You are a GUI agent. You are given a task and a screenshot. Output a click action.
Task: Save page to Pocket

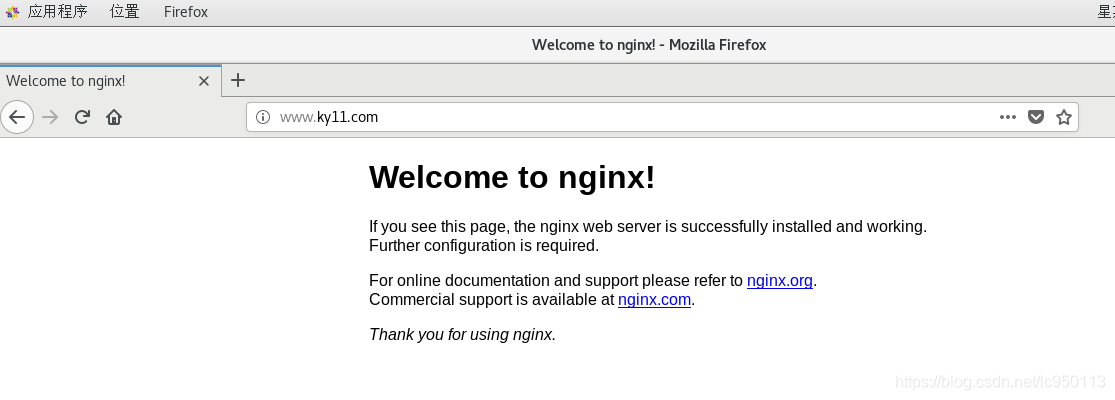click(x=1036, y=117)
